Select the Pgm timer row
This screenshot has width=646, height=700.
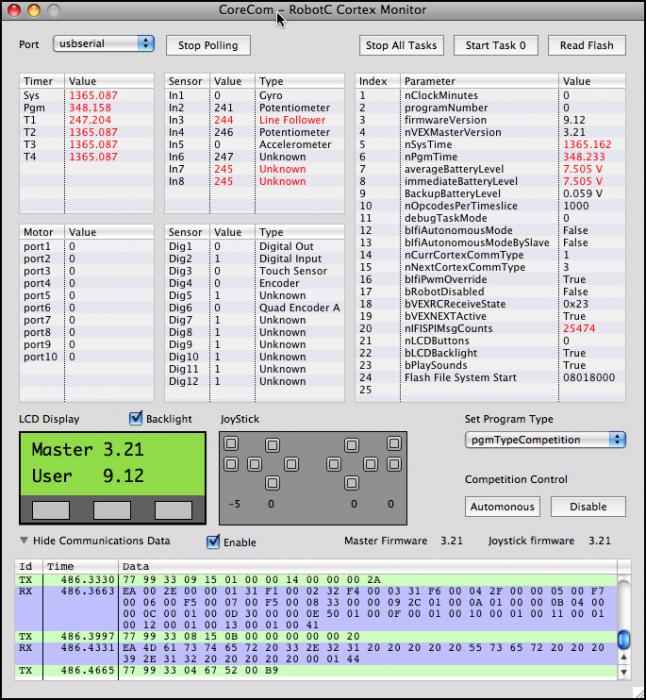pyautogui.click(x=87, y=108)
